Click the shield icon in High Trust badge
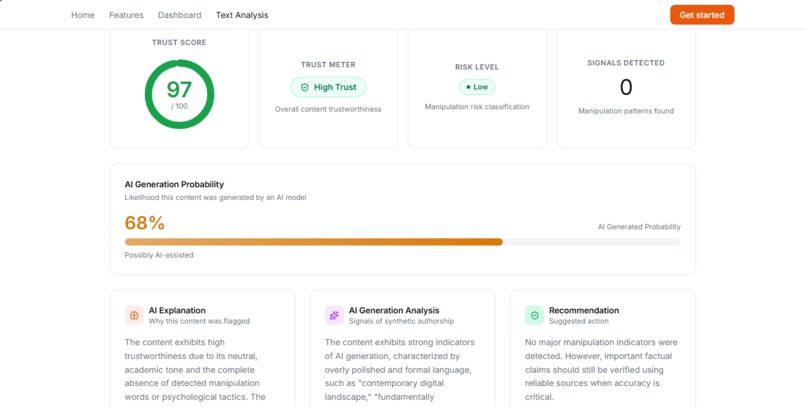The width and height of the screenshot is (806, 407). pos(304,87)
